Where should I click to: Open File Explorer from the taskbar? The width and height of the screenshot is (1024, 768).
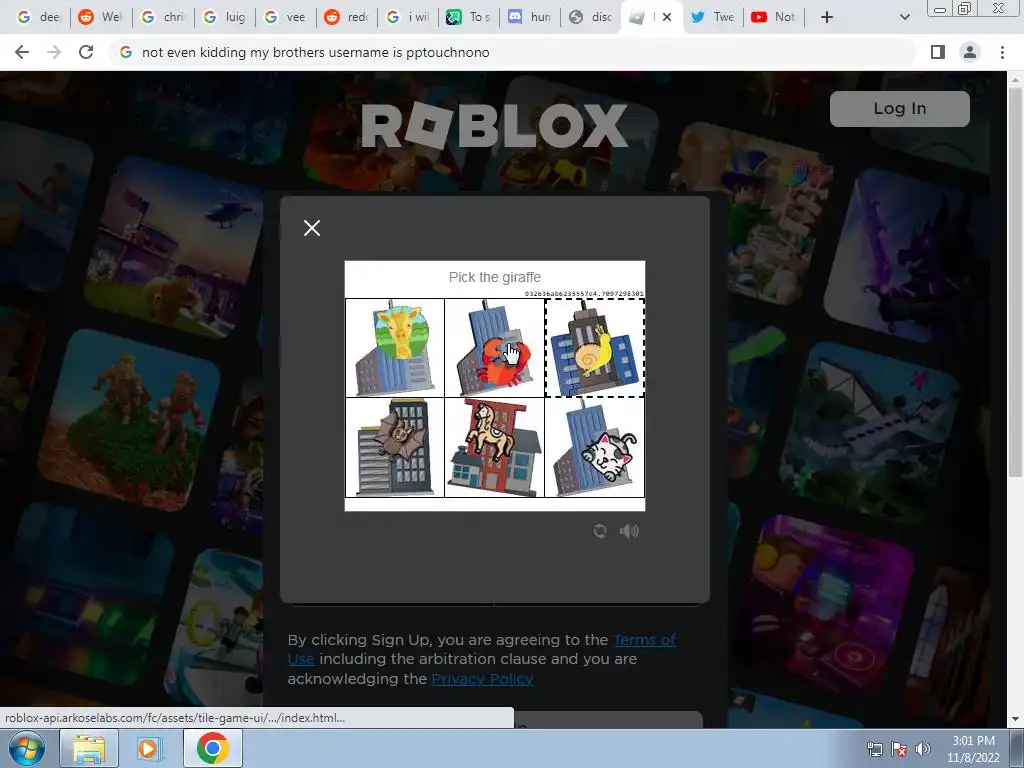coord(89,748)
